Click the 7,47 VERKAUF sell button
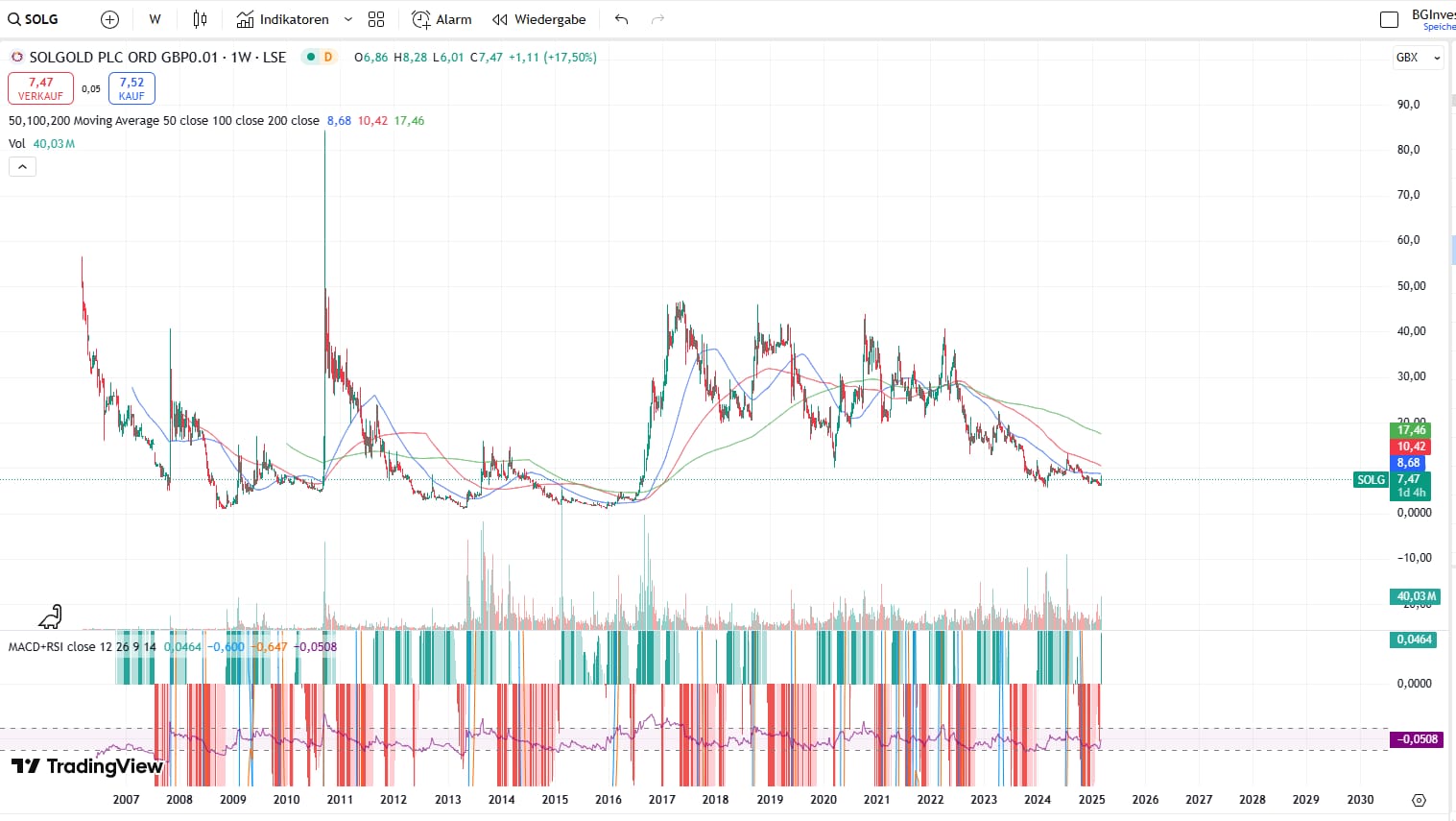The image size is (1456, 821). tap(40, 88)
